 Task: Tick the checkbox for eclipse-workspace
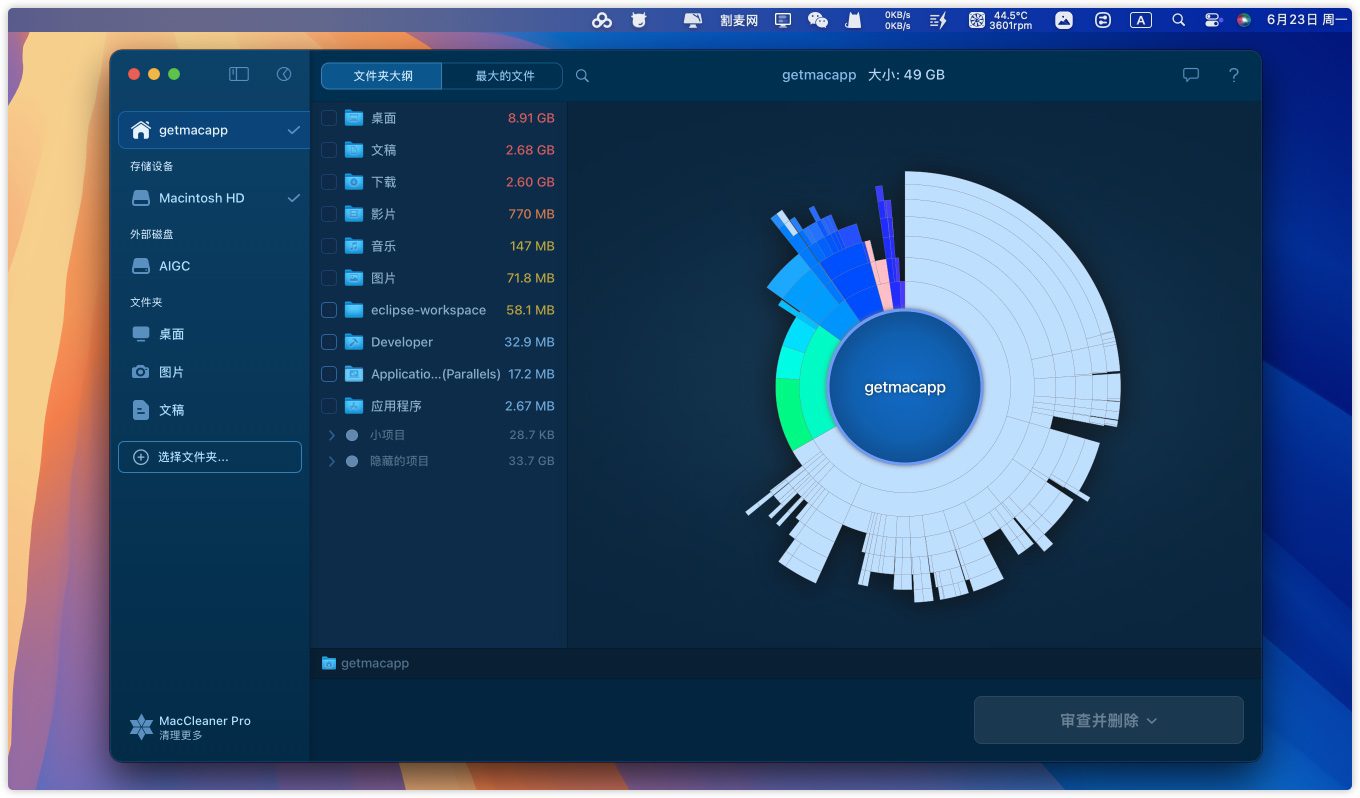329,310
